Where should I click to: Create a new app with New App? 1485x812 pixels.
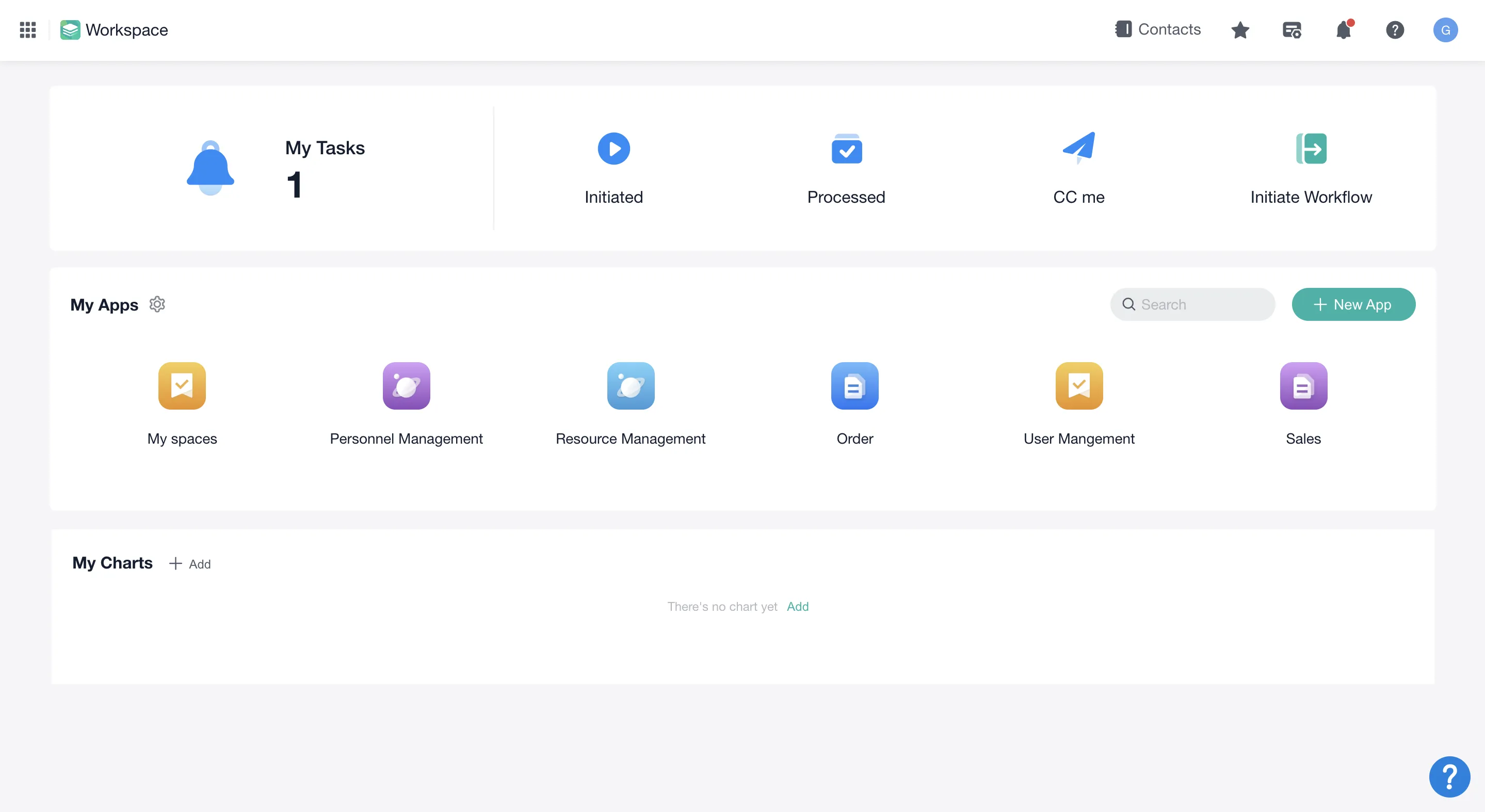tap(1353, 304)
